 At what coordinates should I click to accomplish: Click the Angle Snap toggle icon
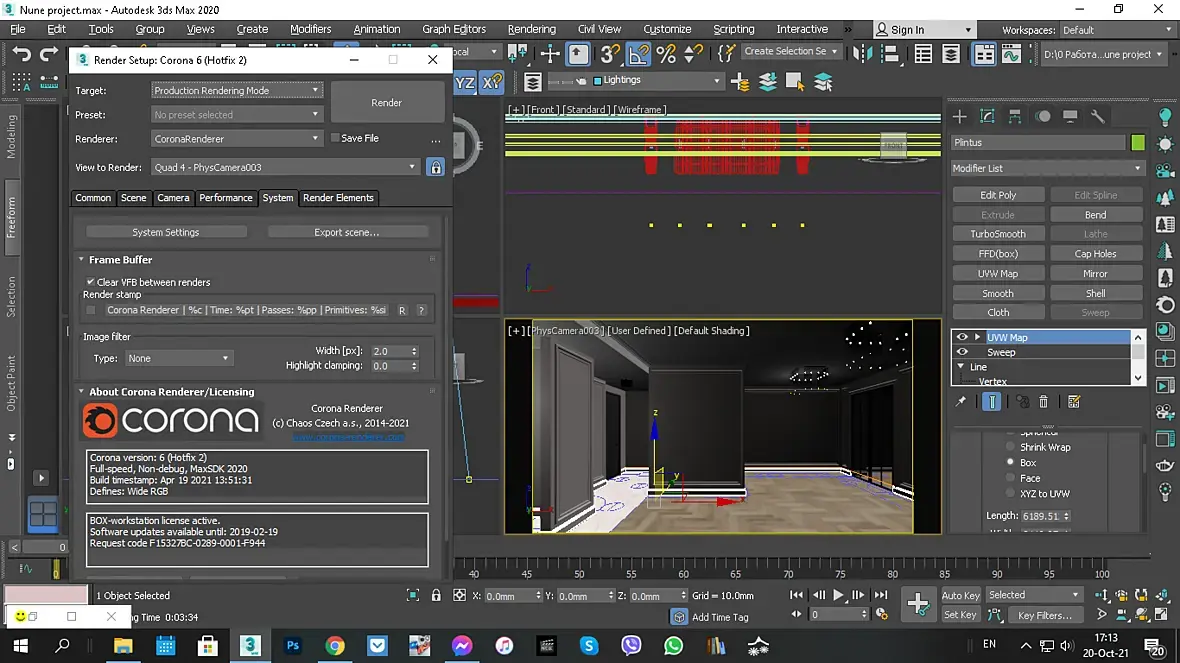[x=638, y=54]
